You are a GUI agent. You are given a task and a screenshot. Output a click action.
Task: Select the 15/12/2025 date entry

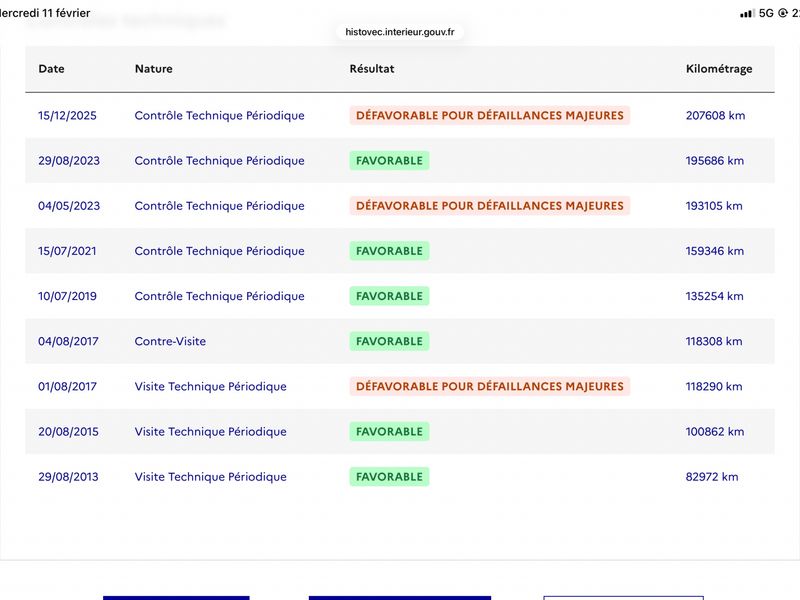point(67,116)
